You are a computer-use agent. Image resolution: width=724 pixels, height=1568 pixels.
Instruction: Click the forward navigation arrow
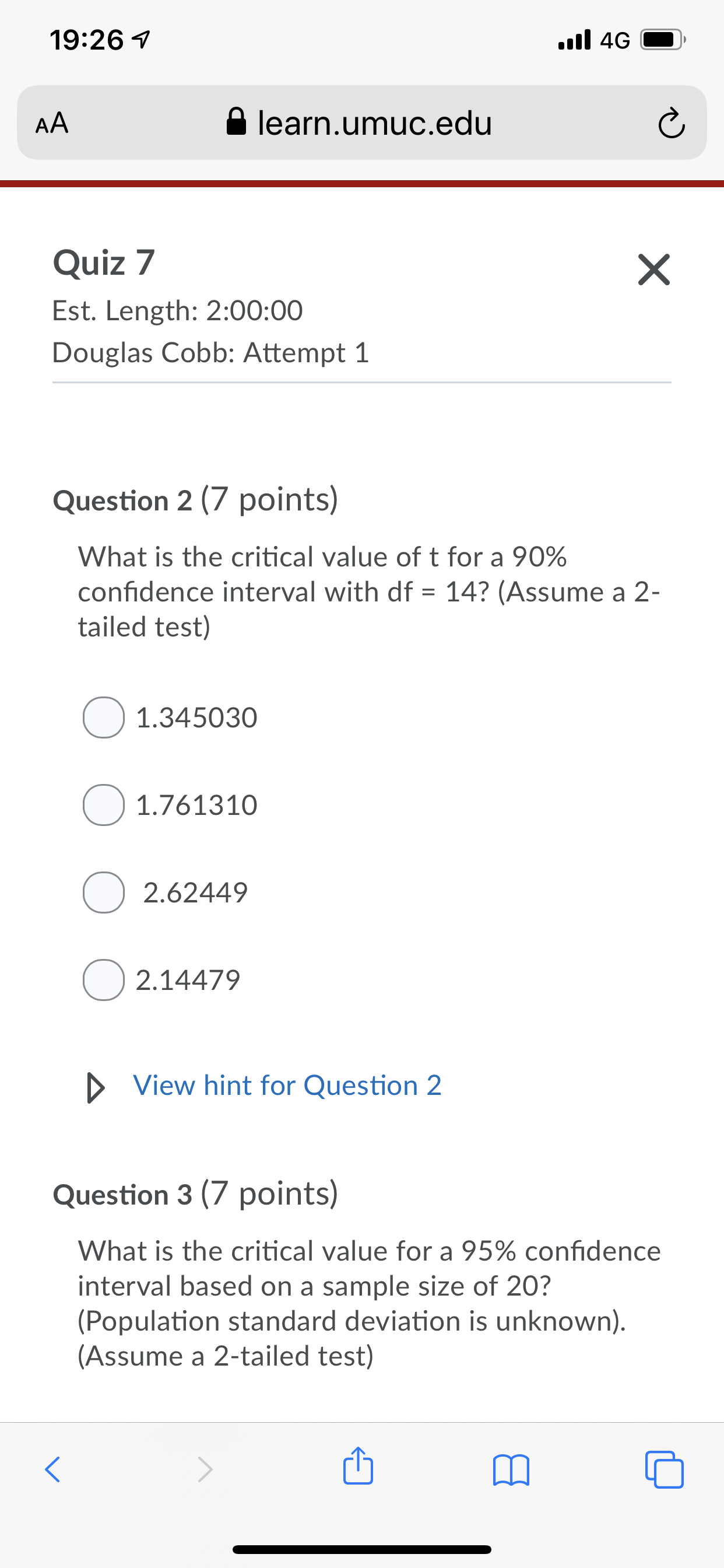pyautogui.click(x=205, y=1469)
